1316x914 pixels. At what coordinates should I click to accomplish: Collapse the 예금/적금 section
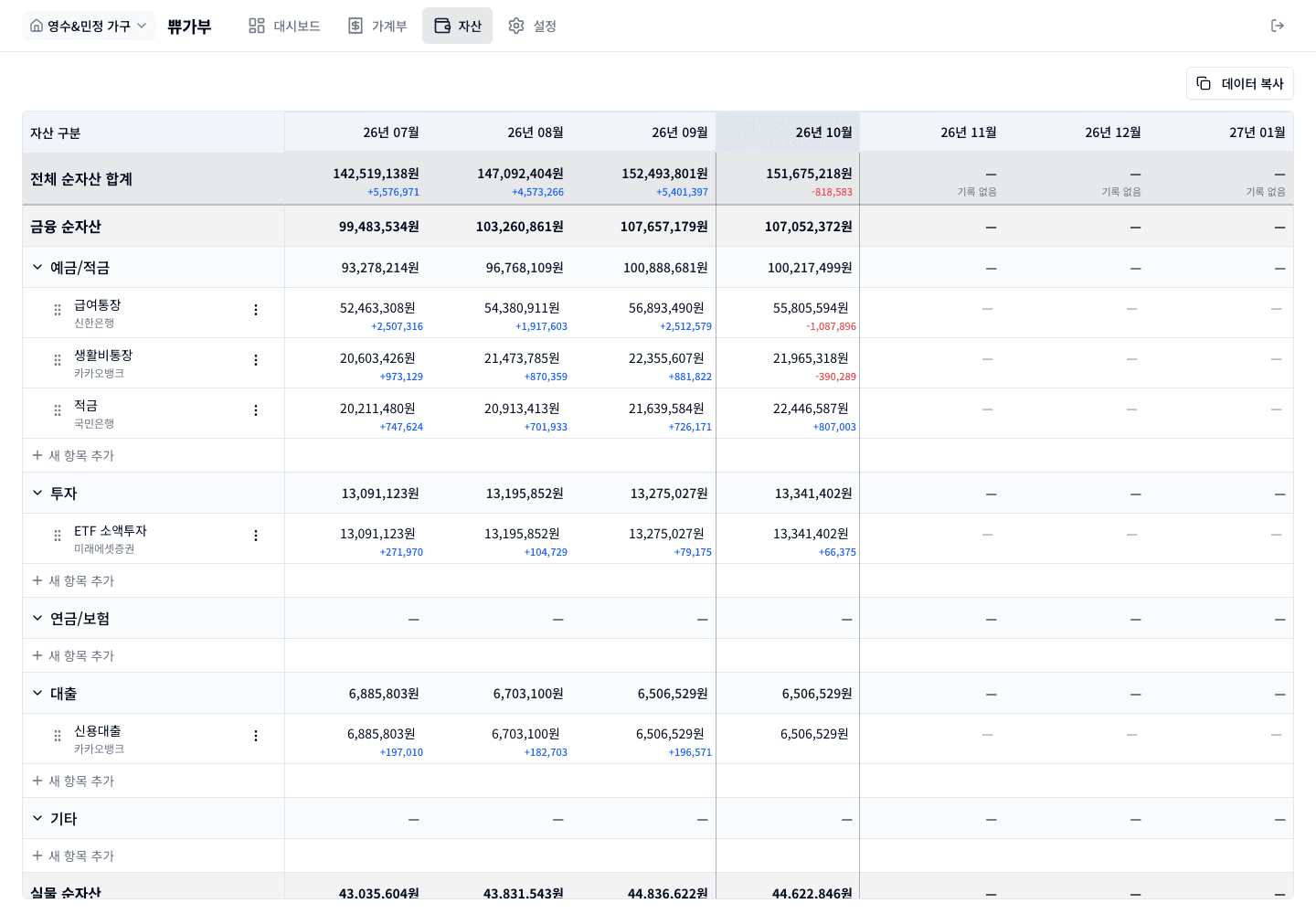(37, 267)
